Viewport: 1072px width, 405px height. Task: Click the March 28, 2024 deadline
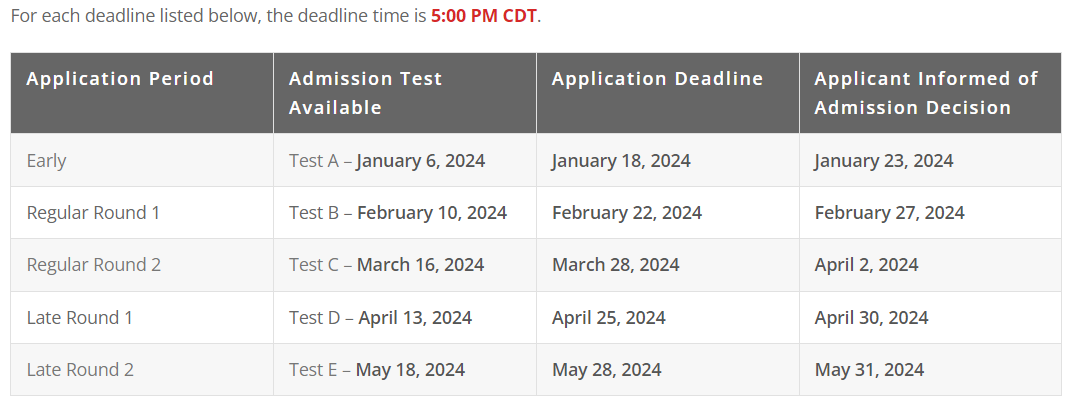[615, 265]
